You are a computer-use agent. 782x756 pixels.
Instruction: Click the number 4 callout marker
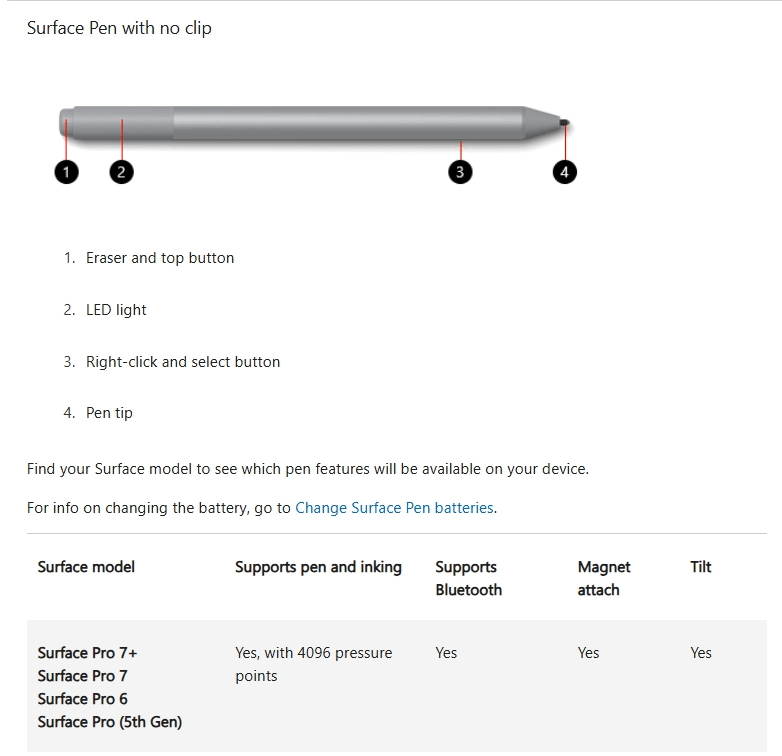(x=565, y=172)
